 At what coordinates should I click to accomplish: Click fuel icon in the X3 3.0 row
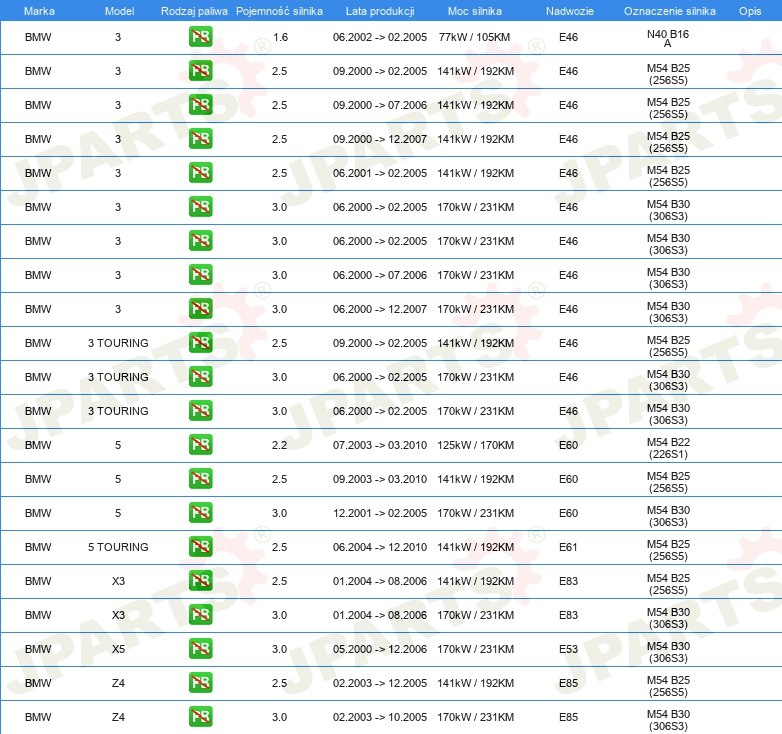(x=200, y=614)
